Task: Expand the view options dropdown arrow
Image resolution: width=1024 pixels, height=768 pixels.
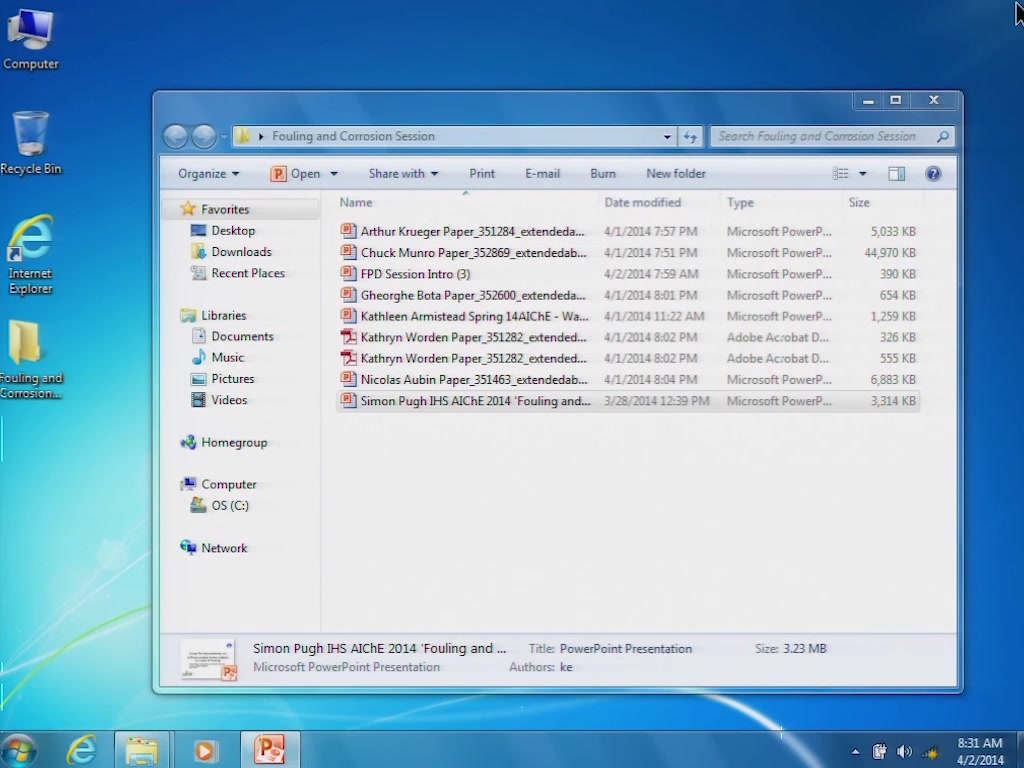Action: point(863,174)
